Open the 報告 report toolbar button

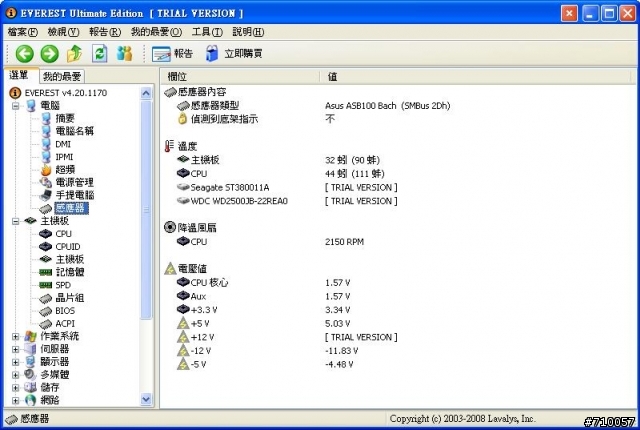tap(172, 53)
